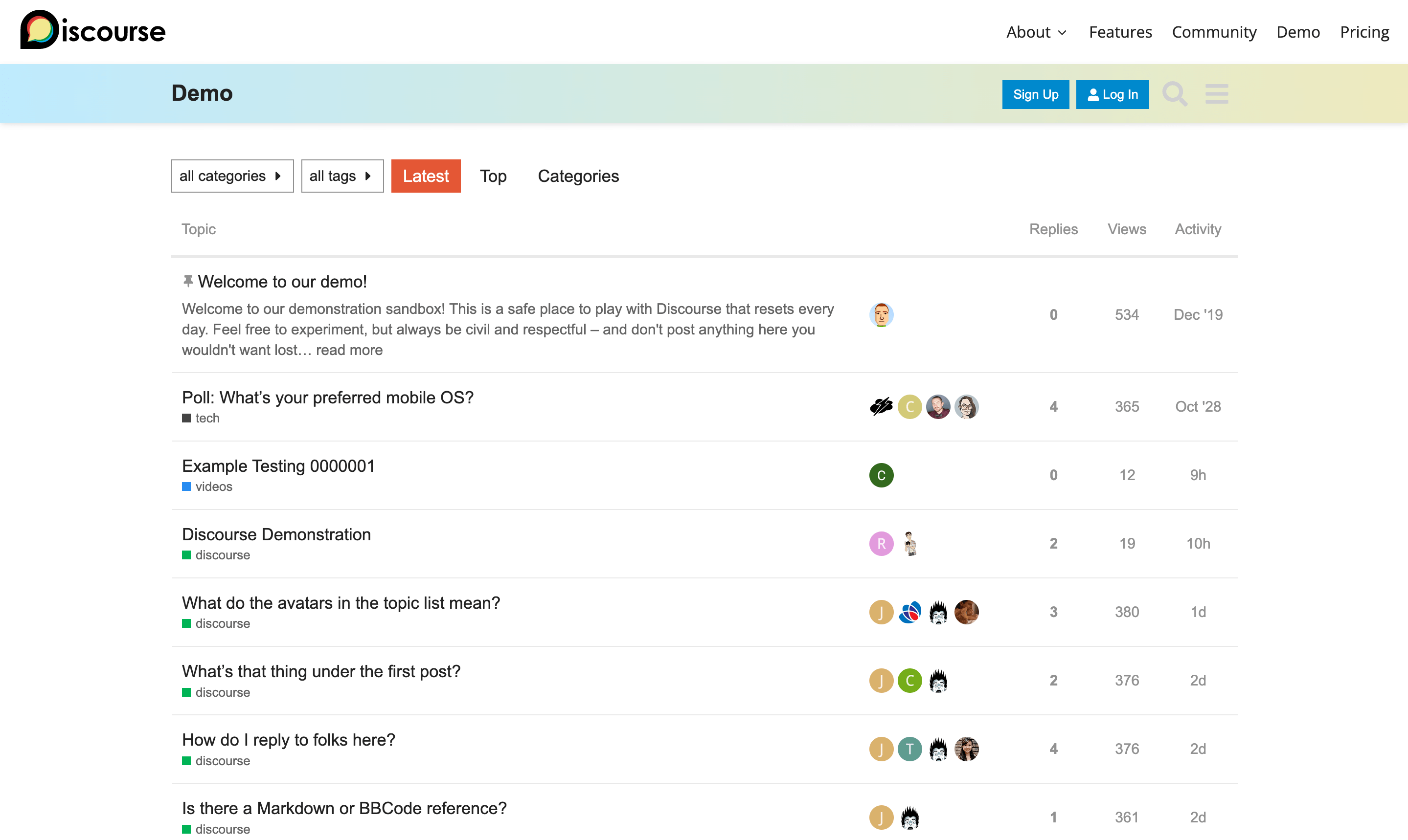Image resolution: width=1408 pixels, height=840 pixels.
Task: Click J avatar on first post topic
Action: click(x=881, y=681)
